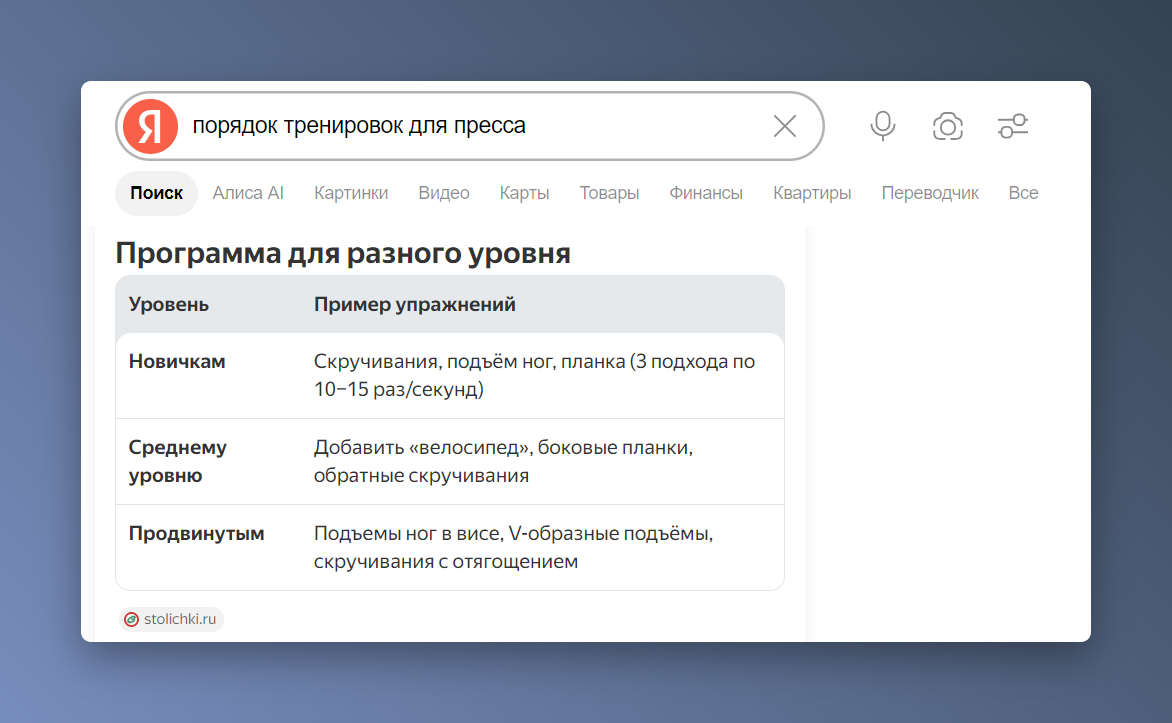Click the Yandex logo in the search bar
This screenshot has width=1172, height=723.
pos(150,126)
